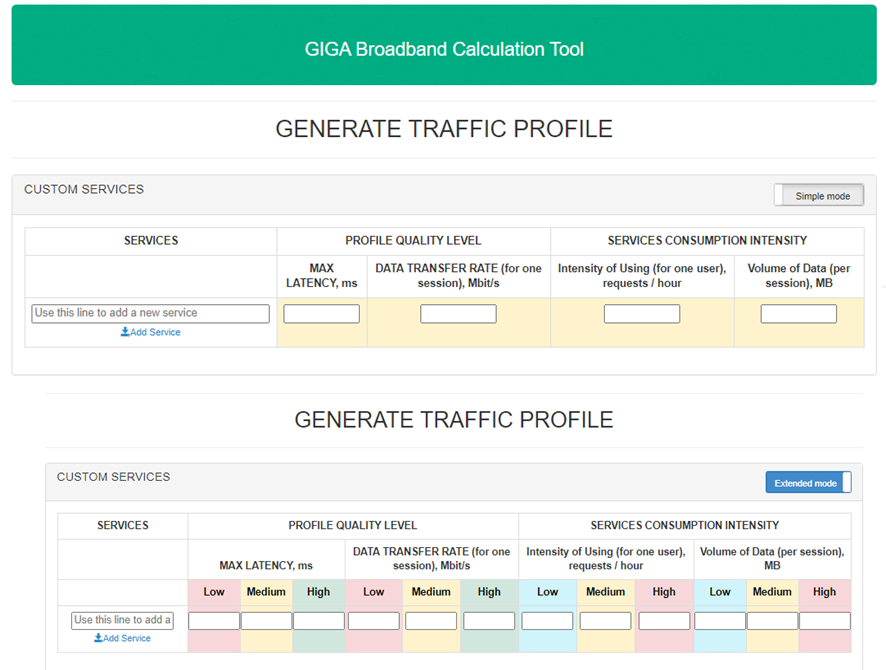Select the Medium MAX LATENCY input field
The image size is (886, 670).
(266, 621)
